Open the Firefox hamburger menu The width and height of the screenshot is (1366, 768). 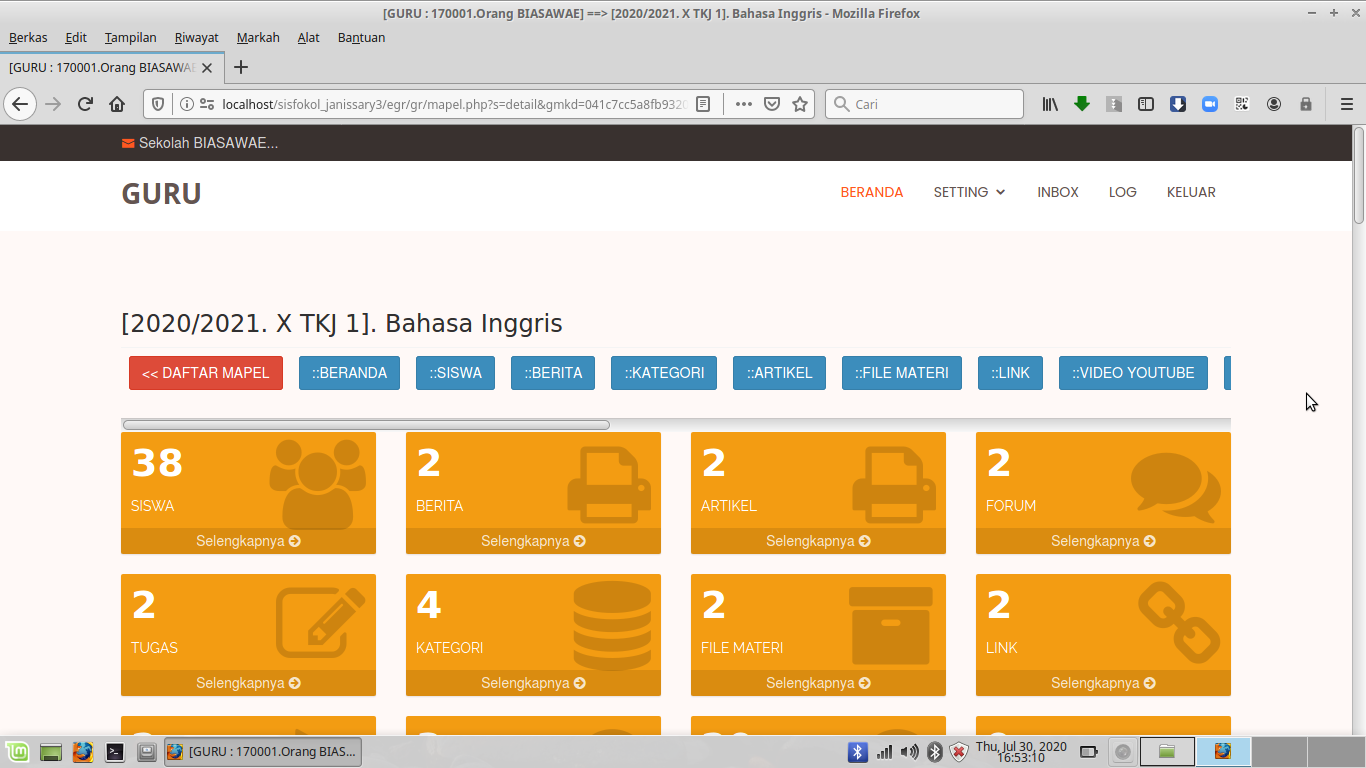point(1346,104)
